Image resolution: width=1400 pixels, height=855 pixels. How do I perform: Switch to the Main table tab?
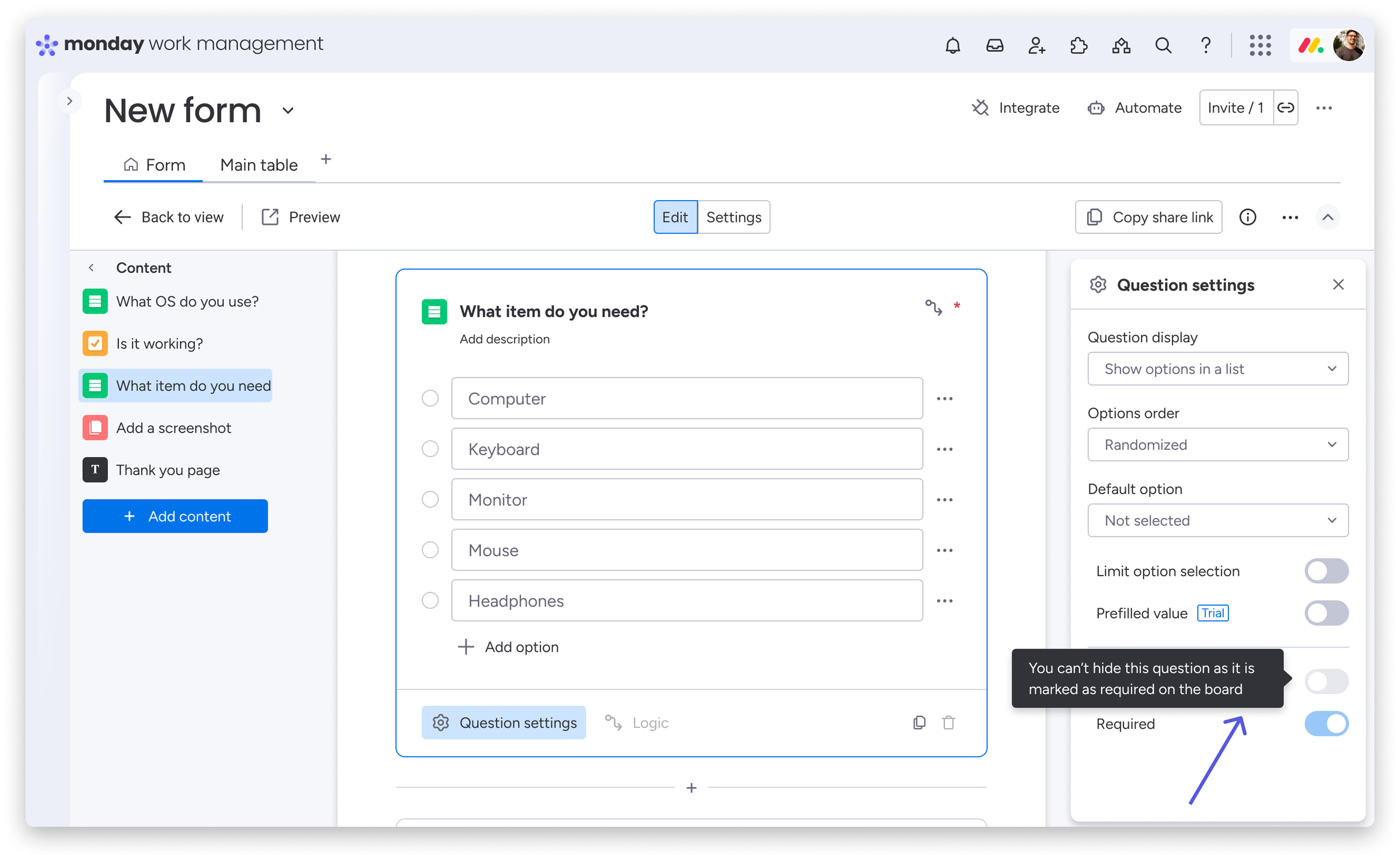coord(259,165)
